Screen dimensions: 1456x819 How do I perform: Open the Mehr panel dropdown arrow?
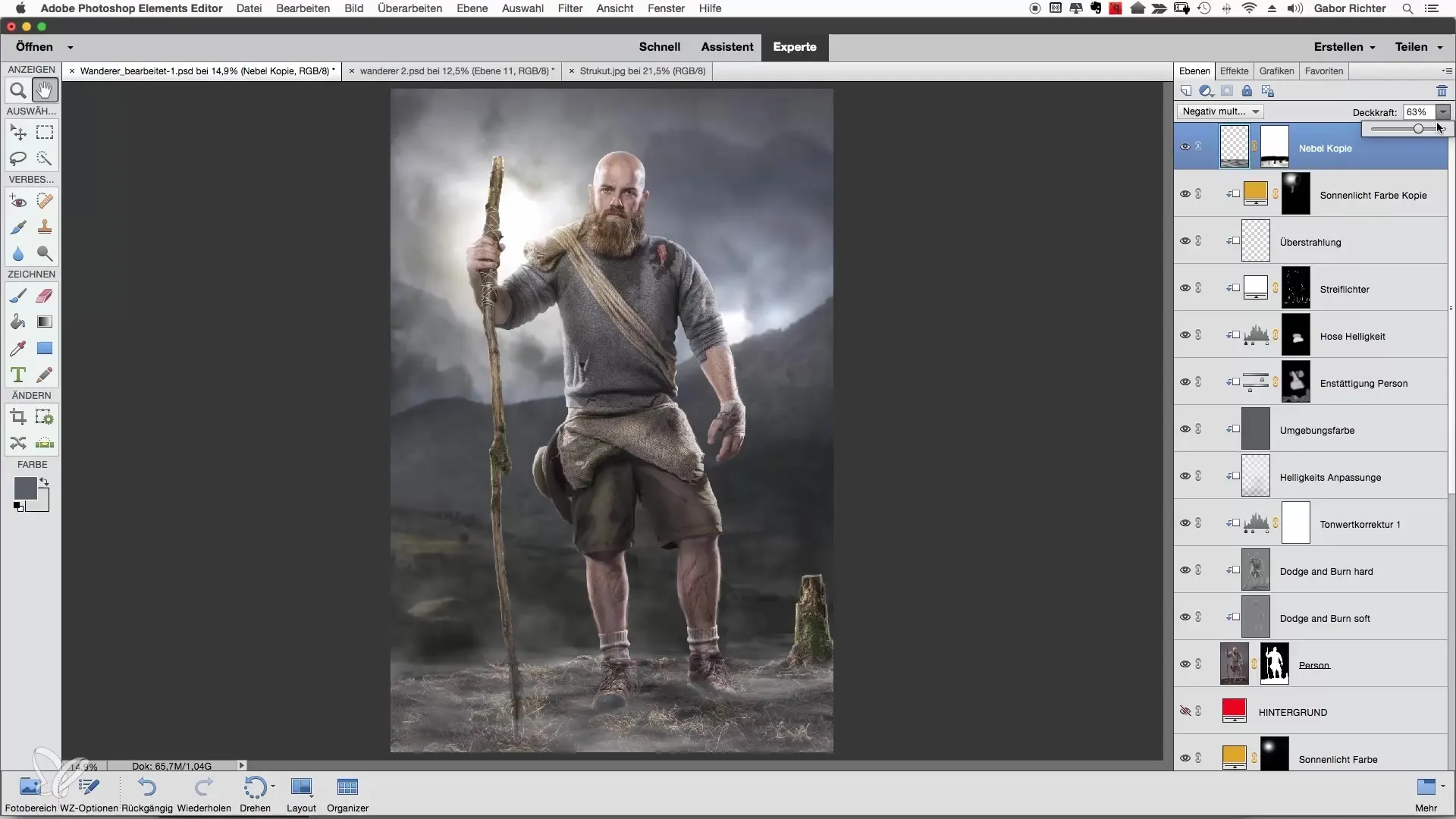(1442, 786)
